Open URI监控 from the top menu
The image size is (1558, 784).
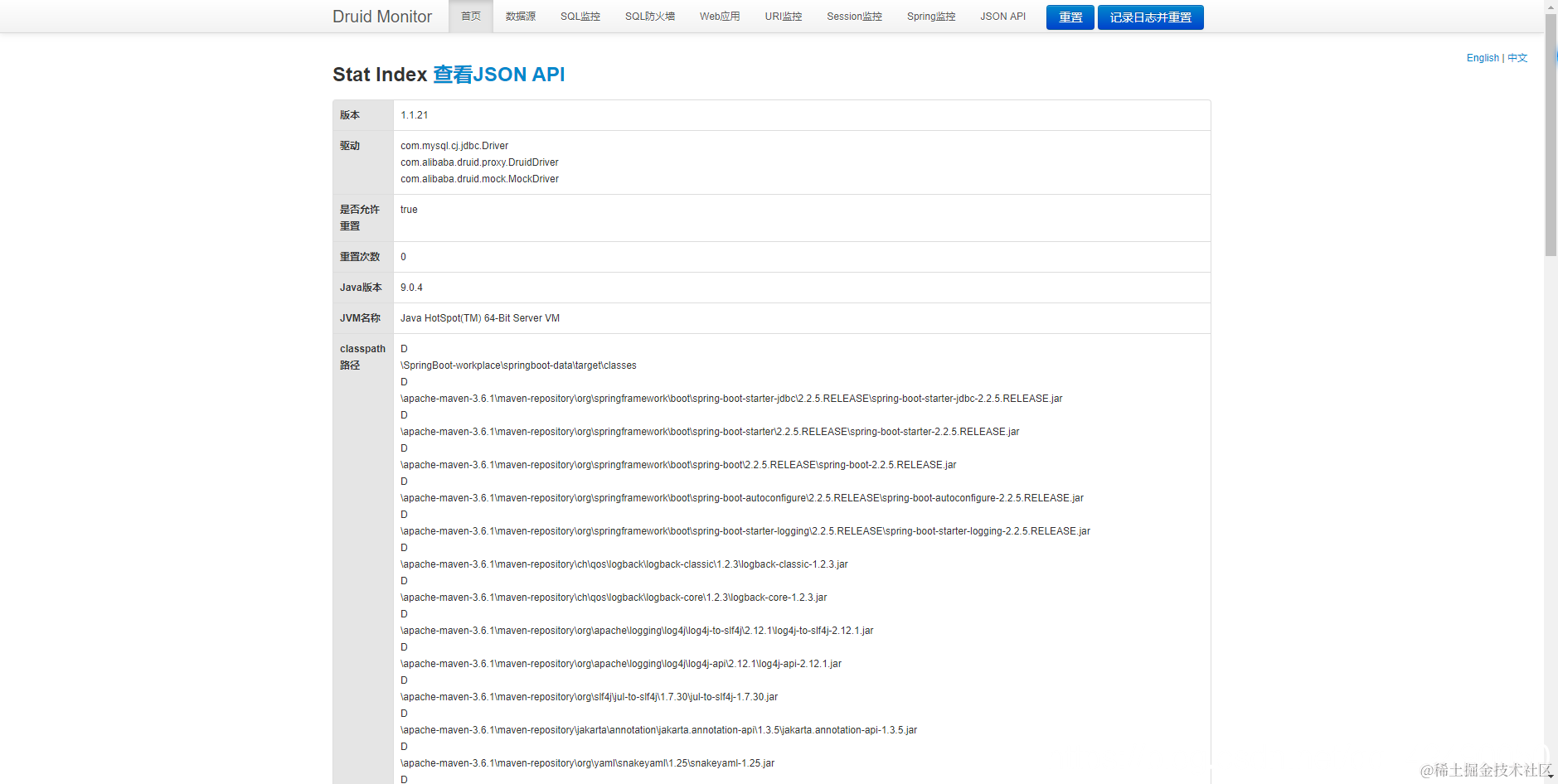[x=784, y=17]
